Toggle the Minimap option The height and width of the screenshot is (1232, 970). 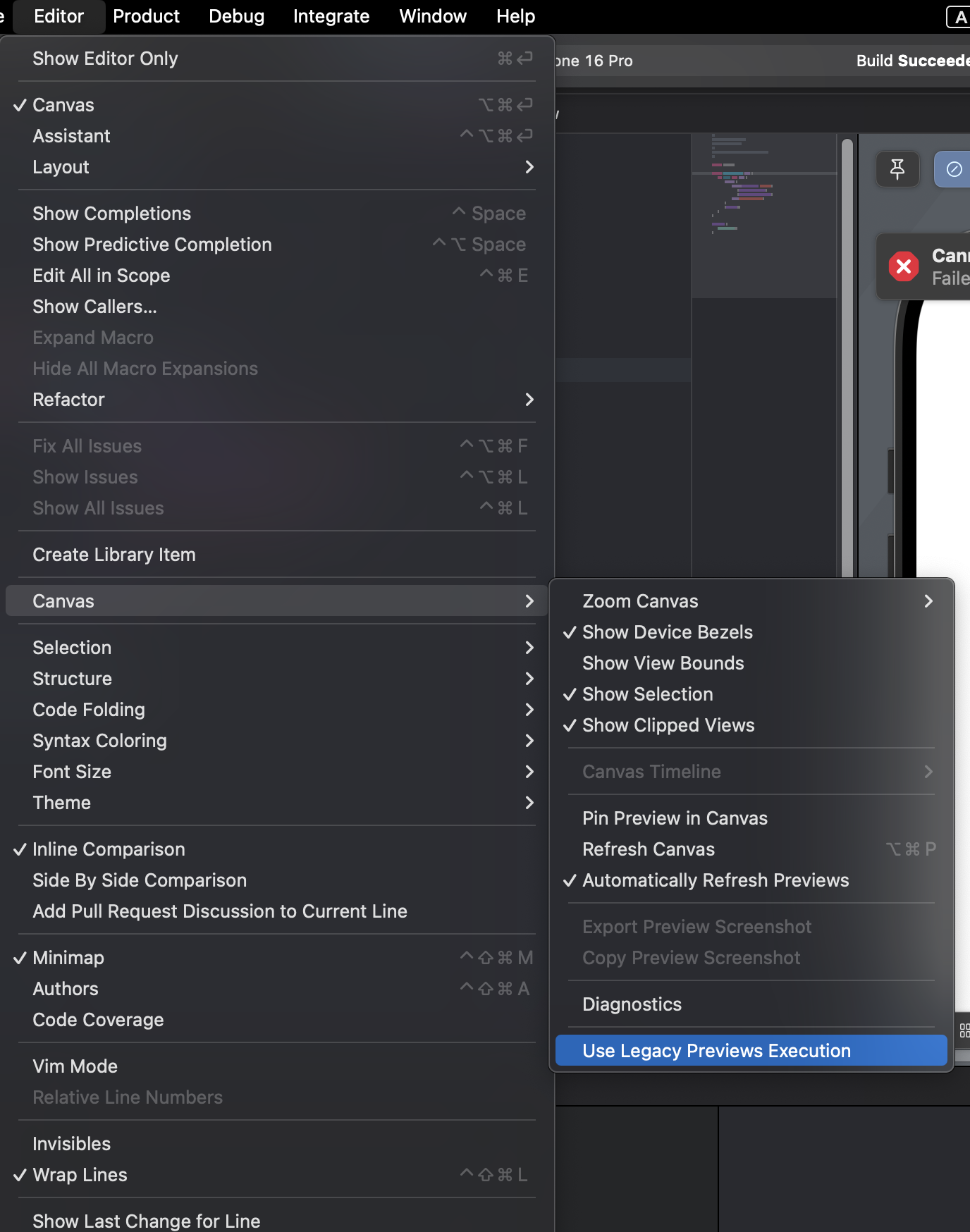tap(276, 958)
